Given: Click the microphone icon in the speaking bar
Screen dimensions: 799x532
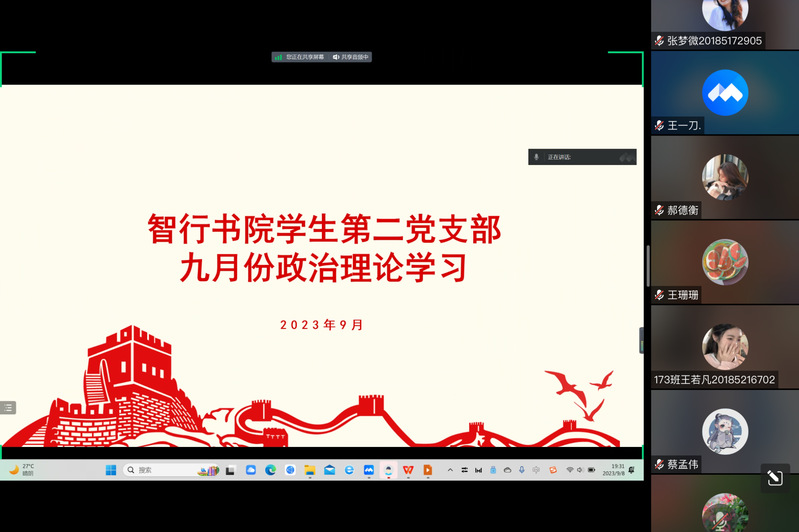Looking at the screenshot, I should pos(537,157).
